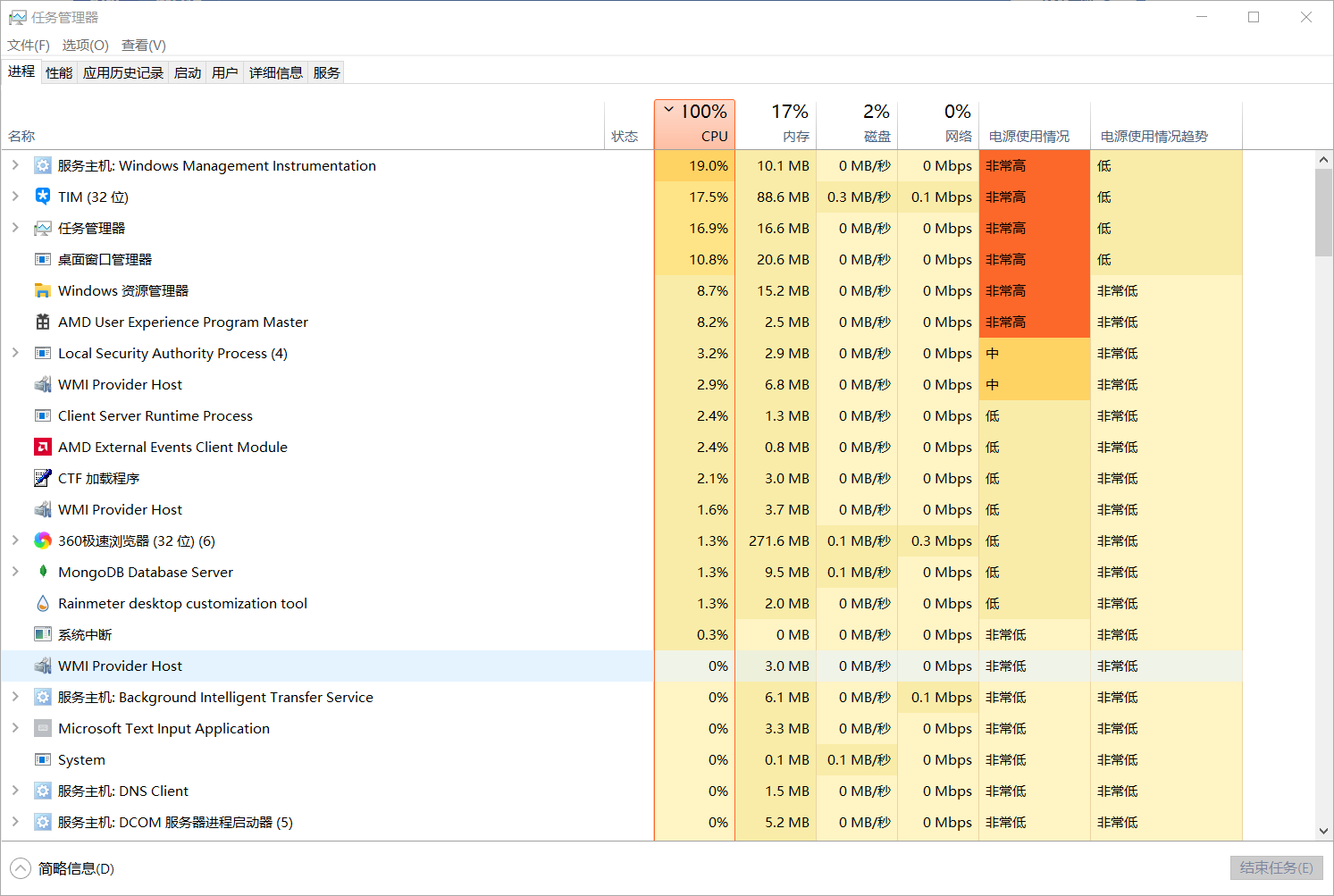
Task: Click the Task Manager title bar icon
Action: pyautogui.click(x=18, y=17)
